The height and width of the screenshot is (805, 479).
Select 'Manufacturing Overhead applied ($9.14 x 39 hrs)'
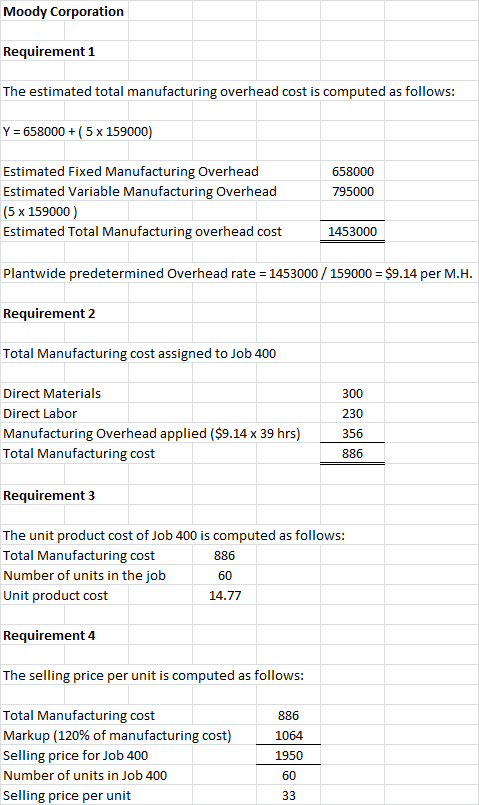(151, 433)
